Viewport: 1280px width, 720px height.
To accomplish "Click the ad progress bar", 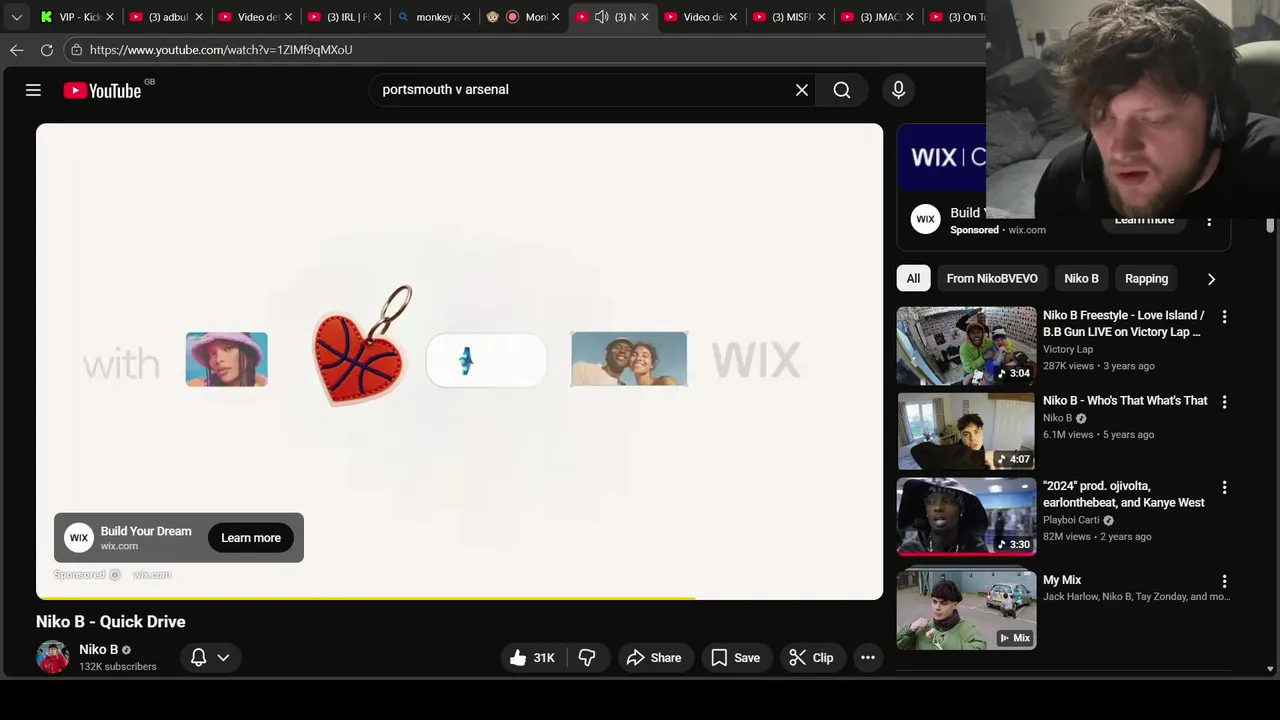I will click(459, 598).
